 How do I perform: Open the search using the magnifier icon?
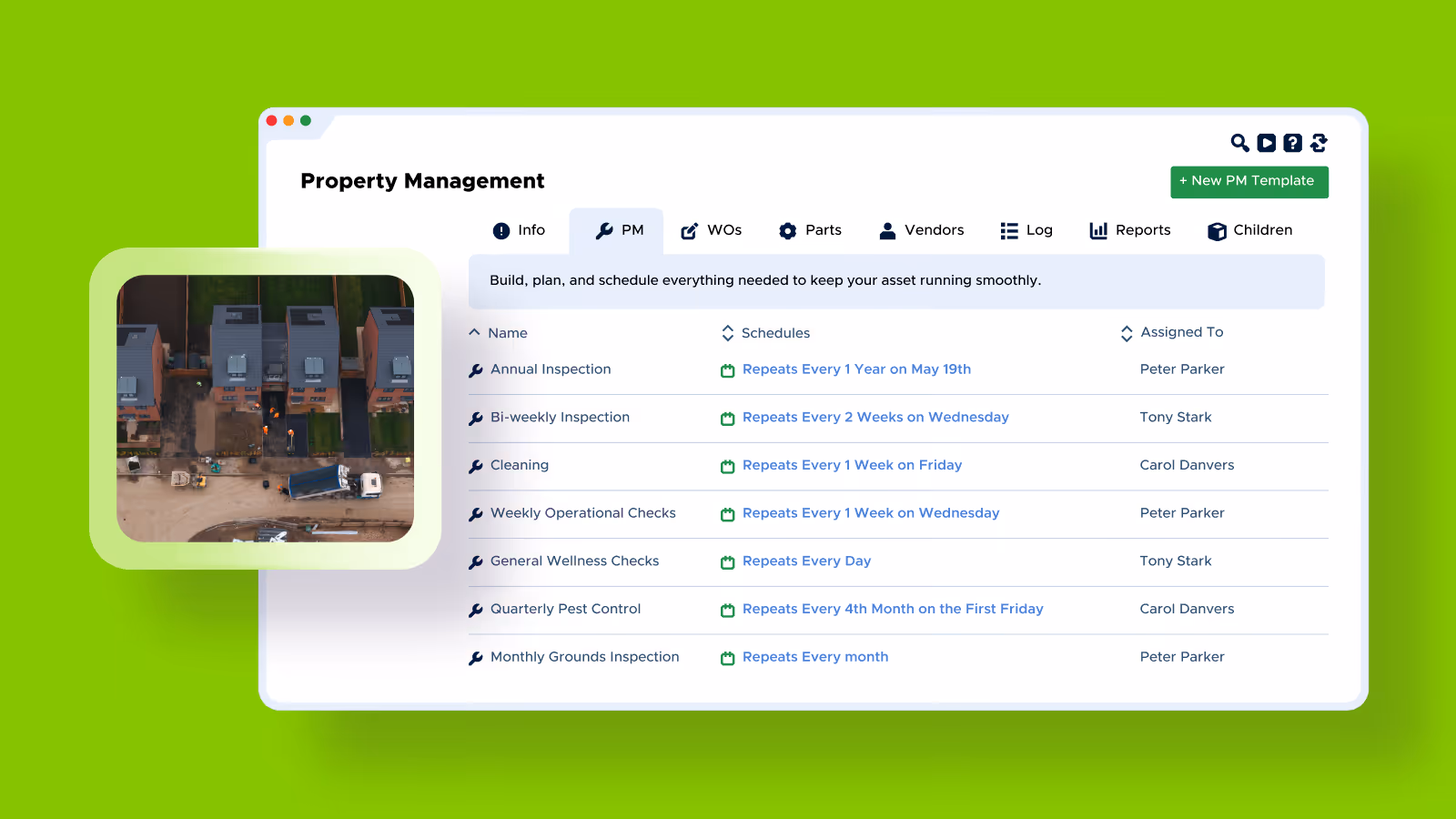tap(1240, 143)
